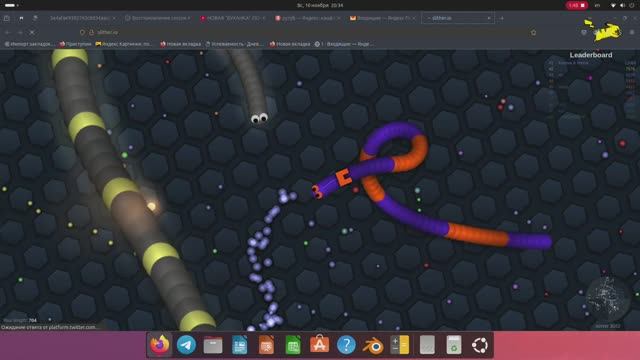
Task: Open the Trash in the dock
Action: click(x=453, y=345)
